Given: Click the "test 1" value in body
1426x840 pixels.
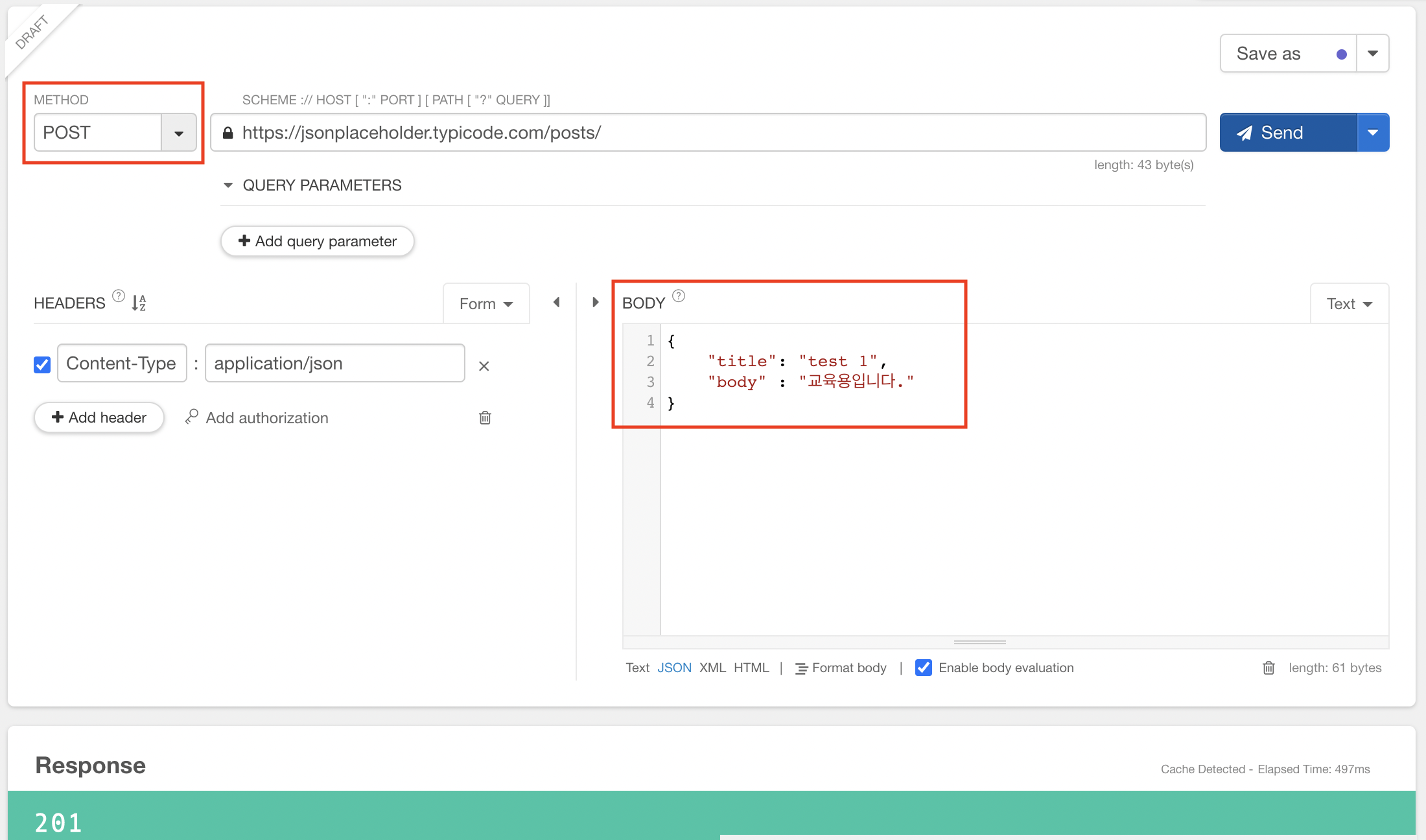Looking at the screenshot, I should point(838,361).
